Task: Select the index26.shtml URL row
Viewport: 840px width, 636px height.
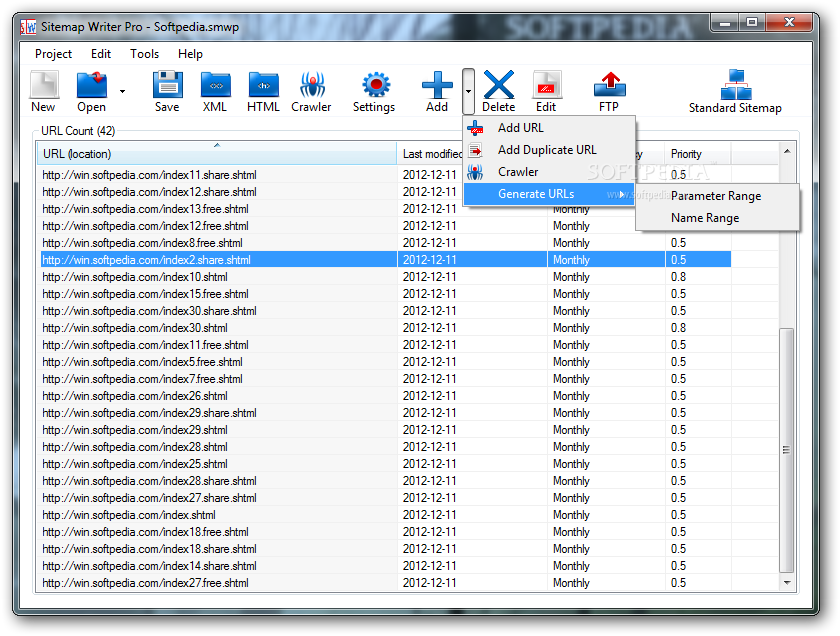Action: 386,396
